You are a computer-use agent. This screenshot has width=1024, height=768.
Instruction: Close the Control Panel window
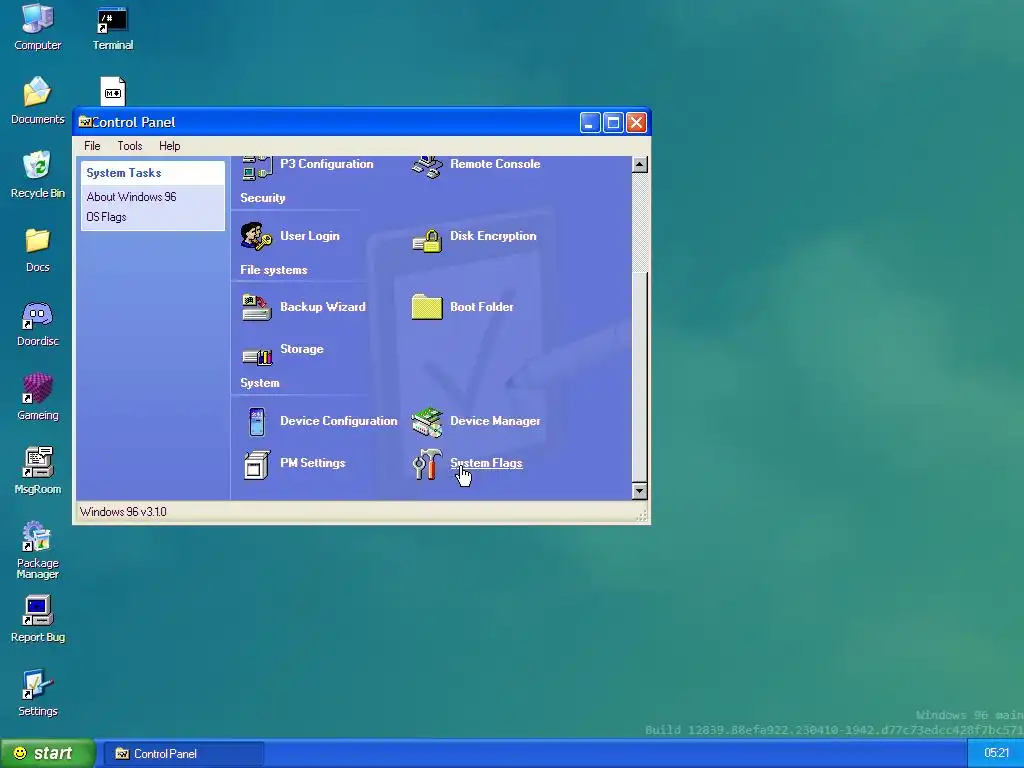coord(637,123)
